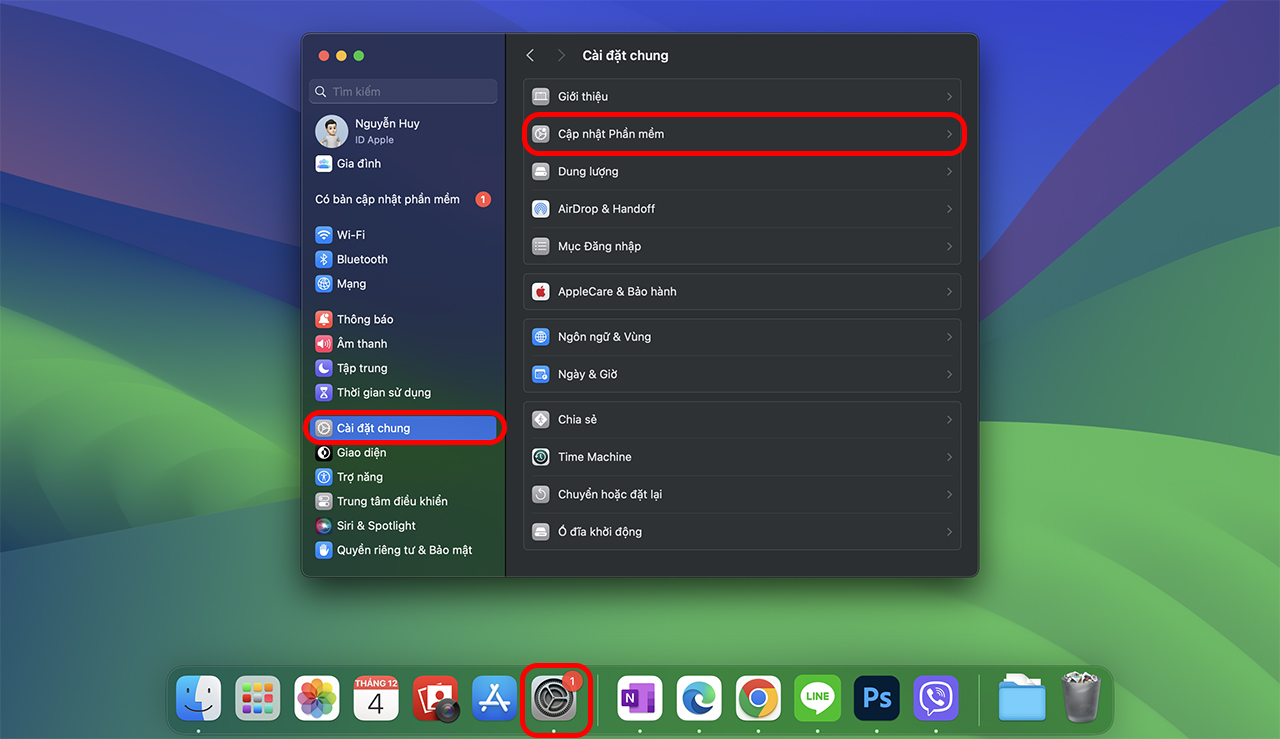The height and width of the screenshot is (739, 1280).
Task: Open the App Store from the Dock
Action: pos(494,698)
